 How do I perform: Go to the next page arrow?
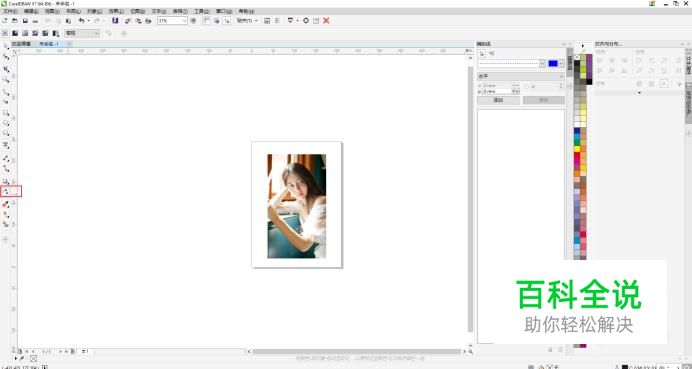pyautogui.click(x=60, y=351)
